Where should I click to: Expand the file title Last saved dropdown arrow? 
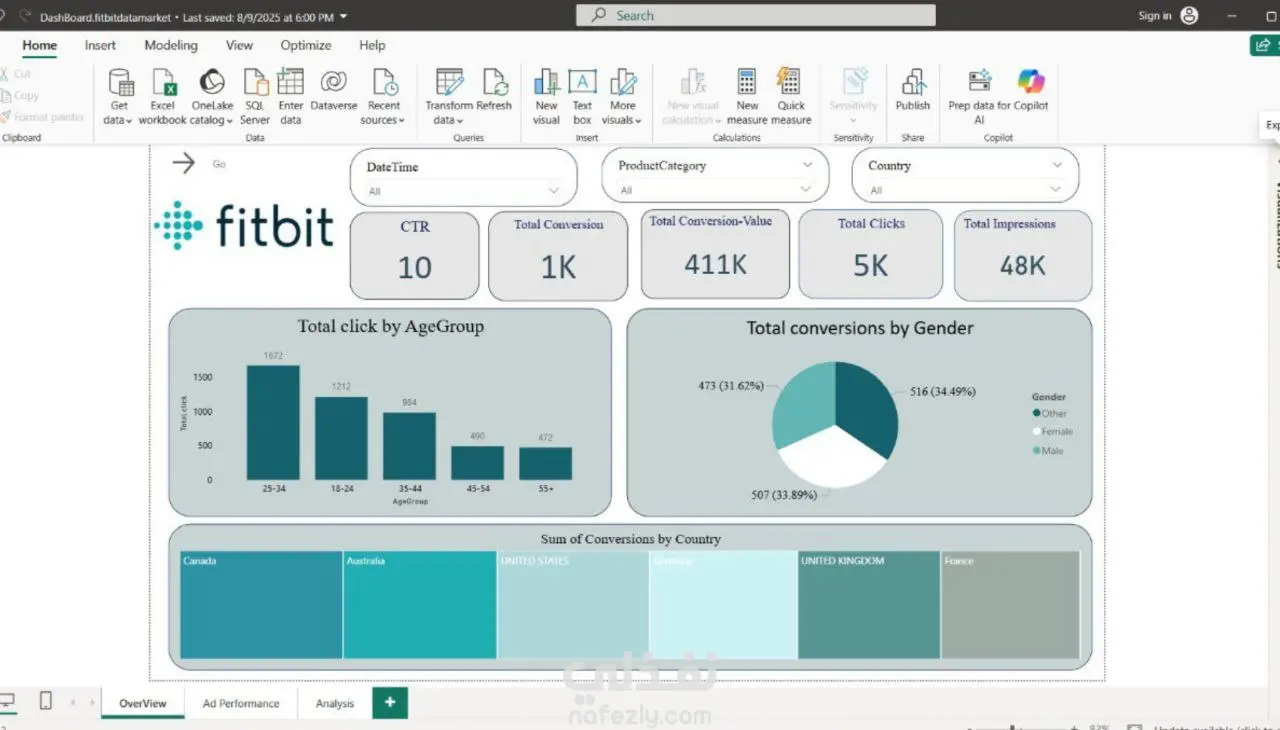coord(344,17)
